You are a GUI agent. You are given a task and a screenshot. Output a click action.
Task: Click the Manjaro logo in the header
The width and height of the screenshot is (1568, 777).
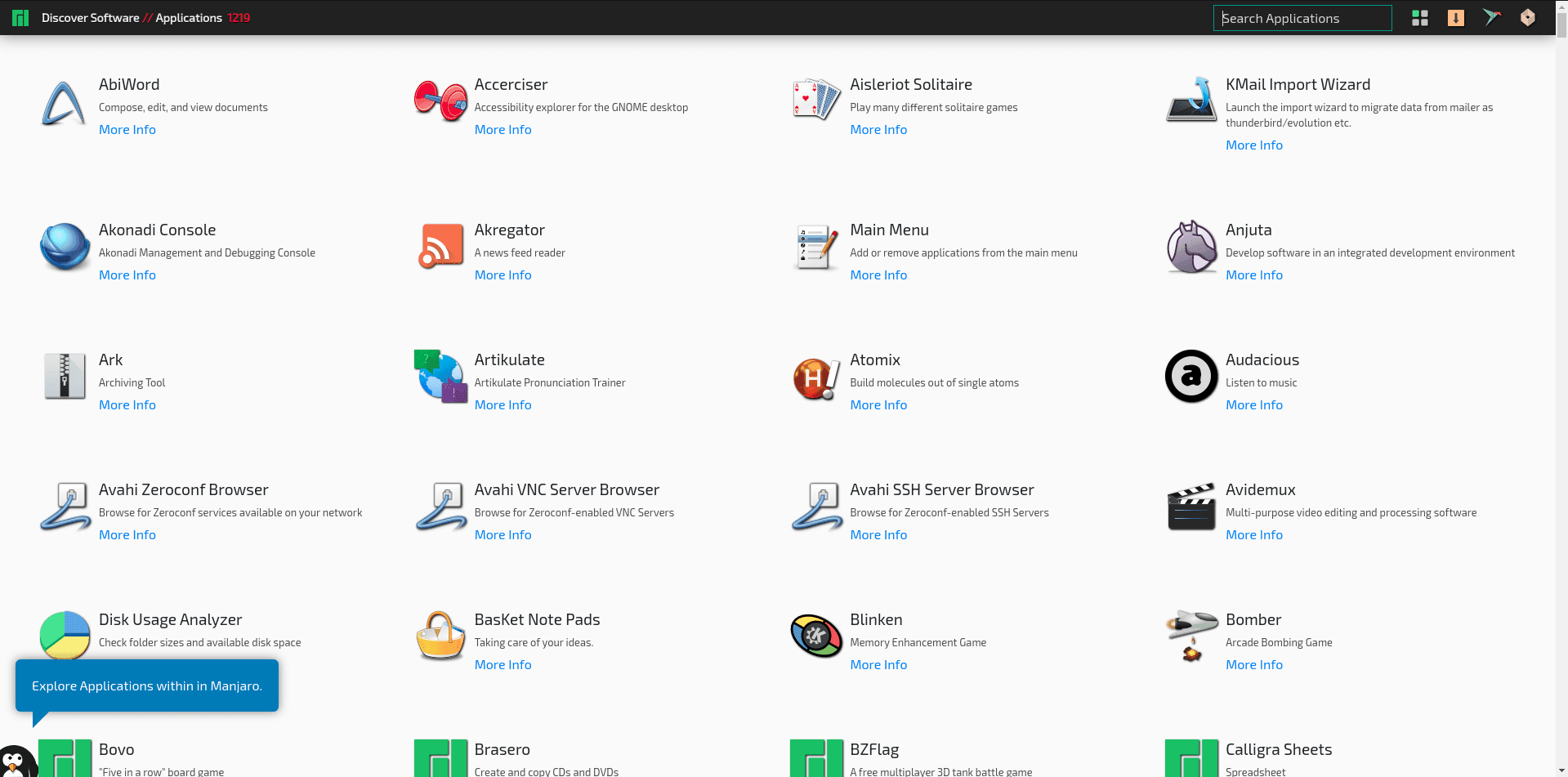[20, 18]
